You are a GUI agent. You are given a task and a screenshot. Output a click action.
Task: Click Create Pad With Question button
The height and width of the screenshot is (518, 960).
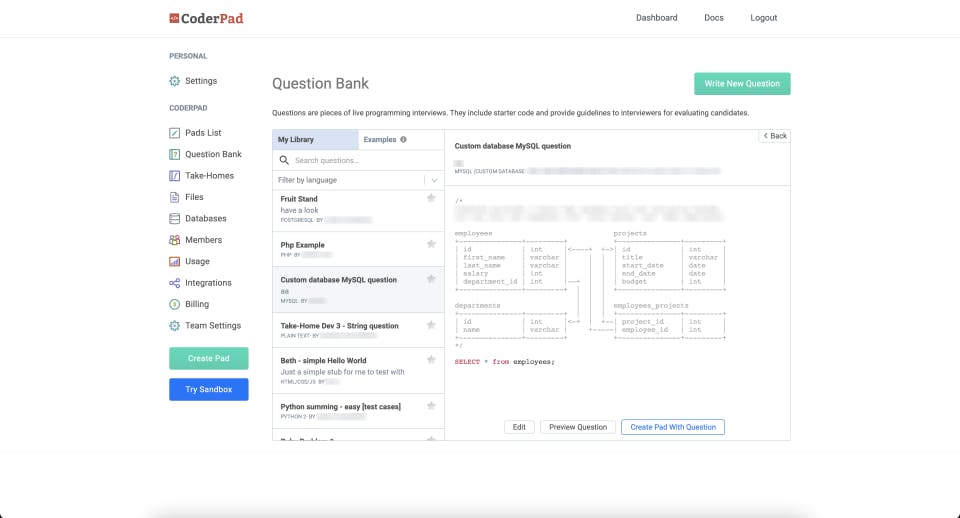[673, 427]
